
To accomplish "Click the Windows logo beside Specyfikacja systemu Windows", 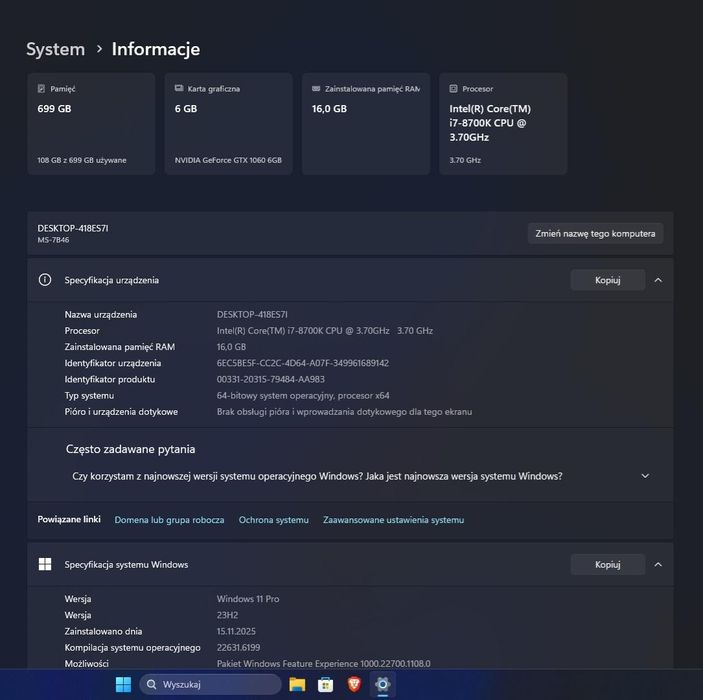I will pos(45,564).
